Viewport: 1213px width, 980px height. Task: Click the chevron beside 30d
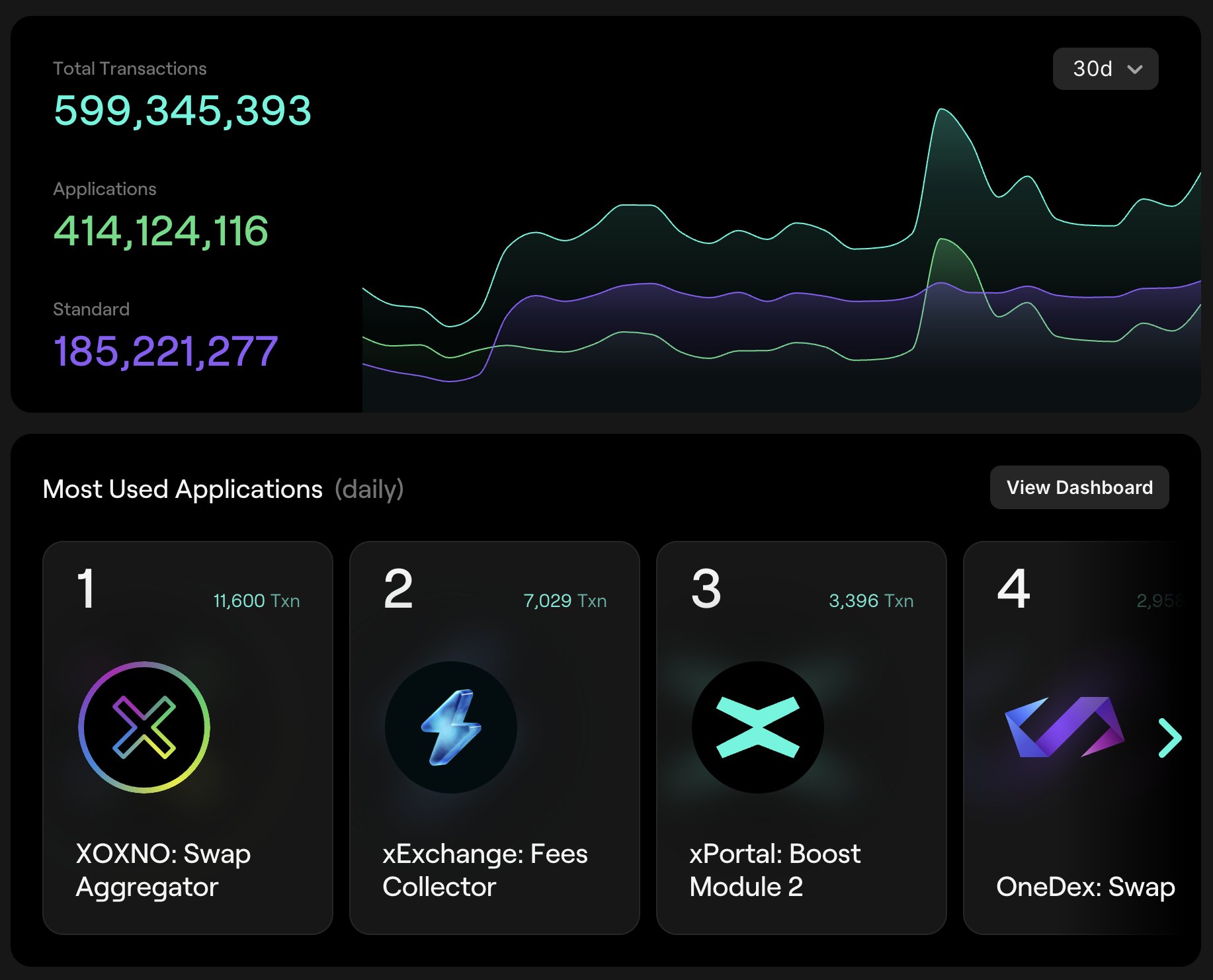point(1135,69)
